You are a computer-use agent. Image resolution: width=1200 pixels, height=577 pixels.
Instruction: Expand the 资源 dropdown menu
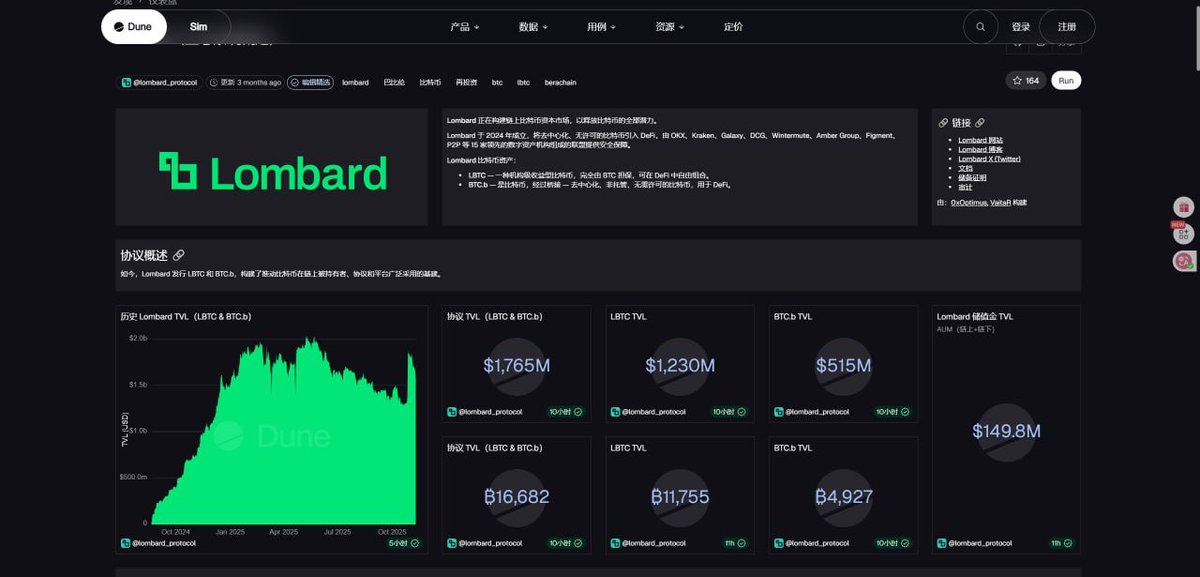click(669, 27)
